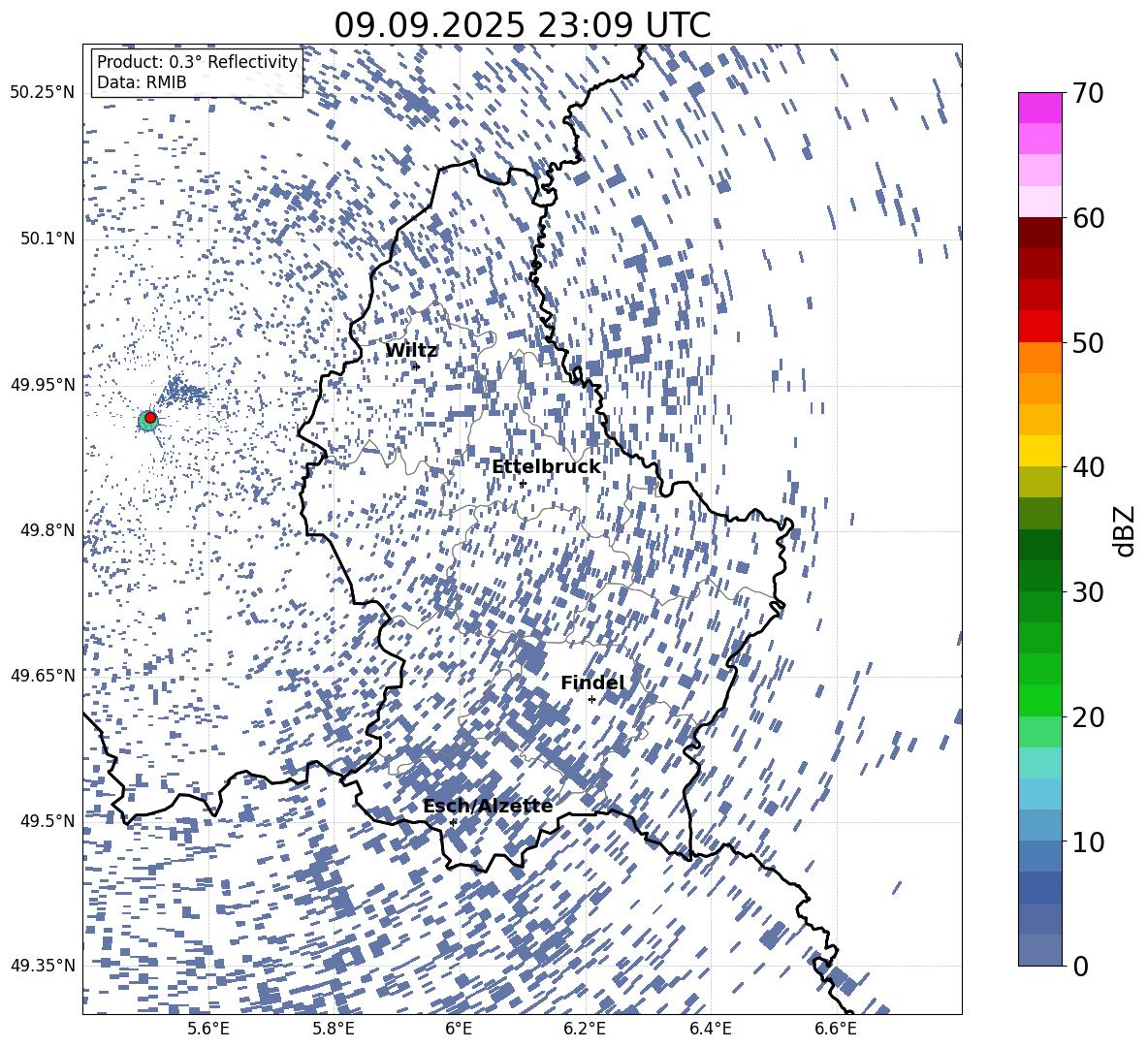1148x1048 pixels.
Task: Click the colorbar tick value 10
Action: click(1088, 842)
